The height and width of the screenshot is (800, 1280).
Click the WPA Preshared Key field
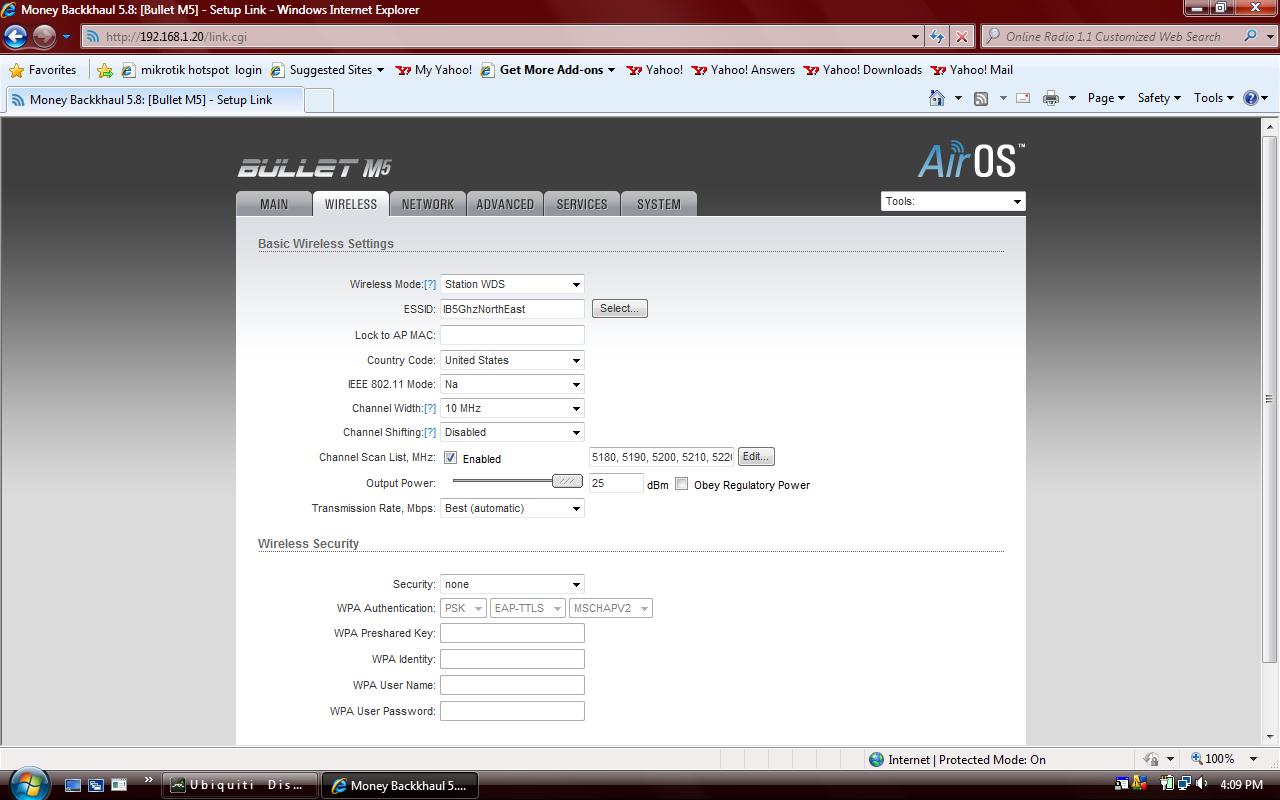coord(512,633)
